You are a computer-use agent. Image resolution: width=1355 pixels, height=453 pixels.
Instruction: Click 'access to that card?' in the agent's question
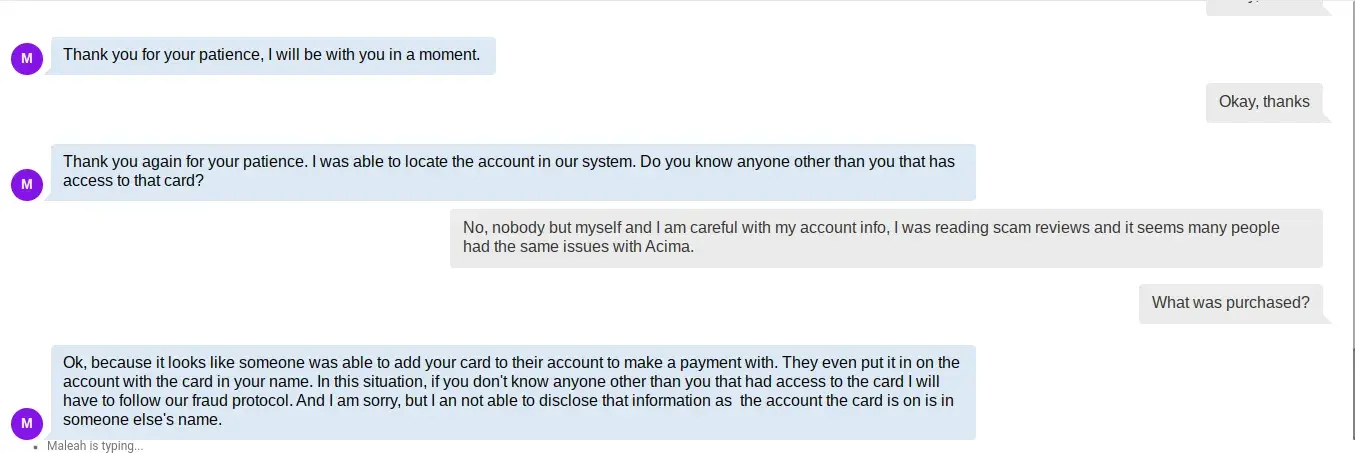coord(134,181)
